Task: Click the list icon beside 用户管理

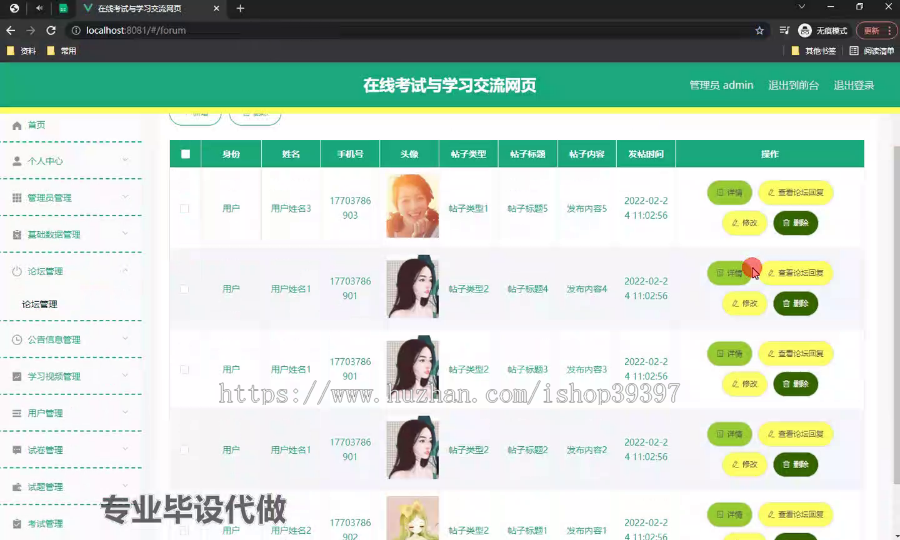Action: tap(17, 413)
